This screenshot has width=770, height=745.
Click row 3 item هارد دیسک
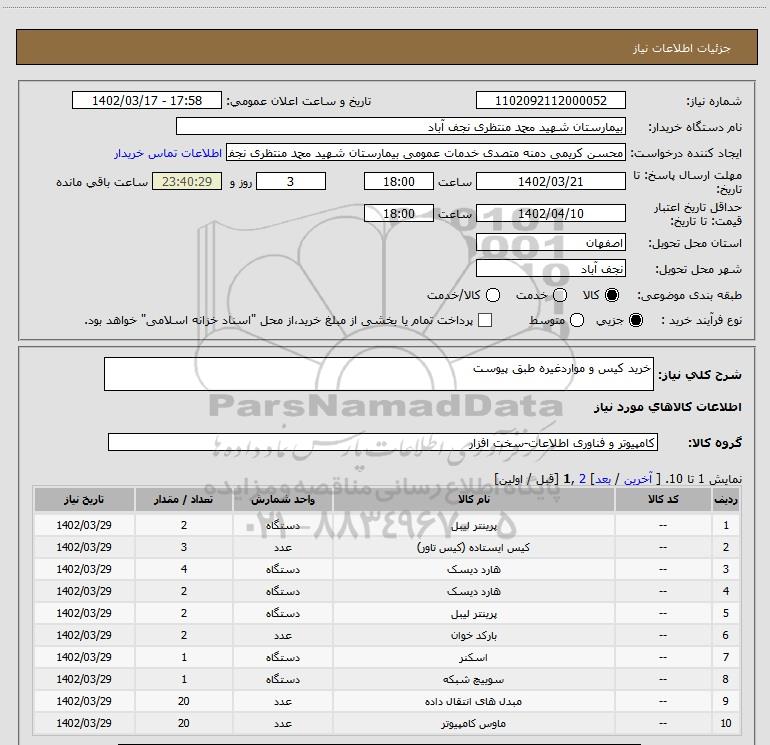474,570
